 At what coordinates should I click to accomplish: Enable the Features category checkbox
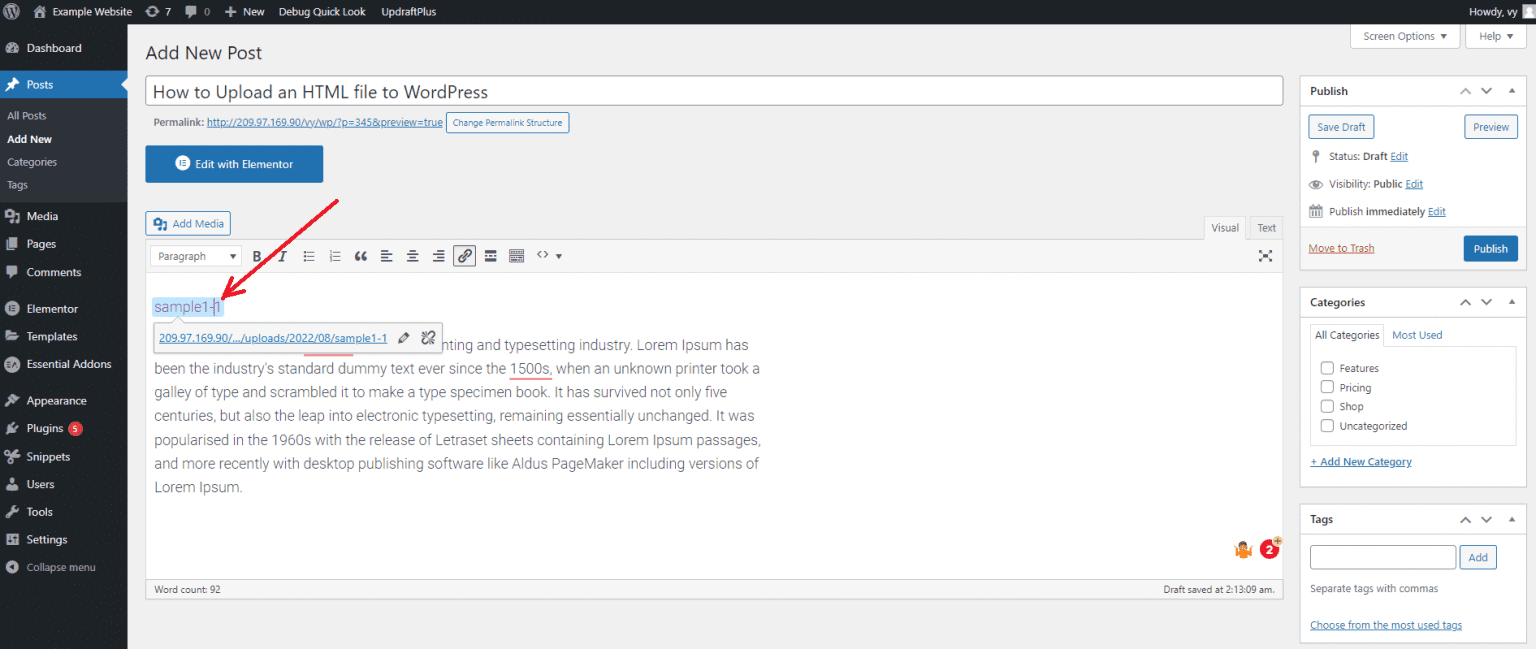1327,368
